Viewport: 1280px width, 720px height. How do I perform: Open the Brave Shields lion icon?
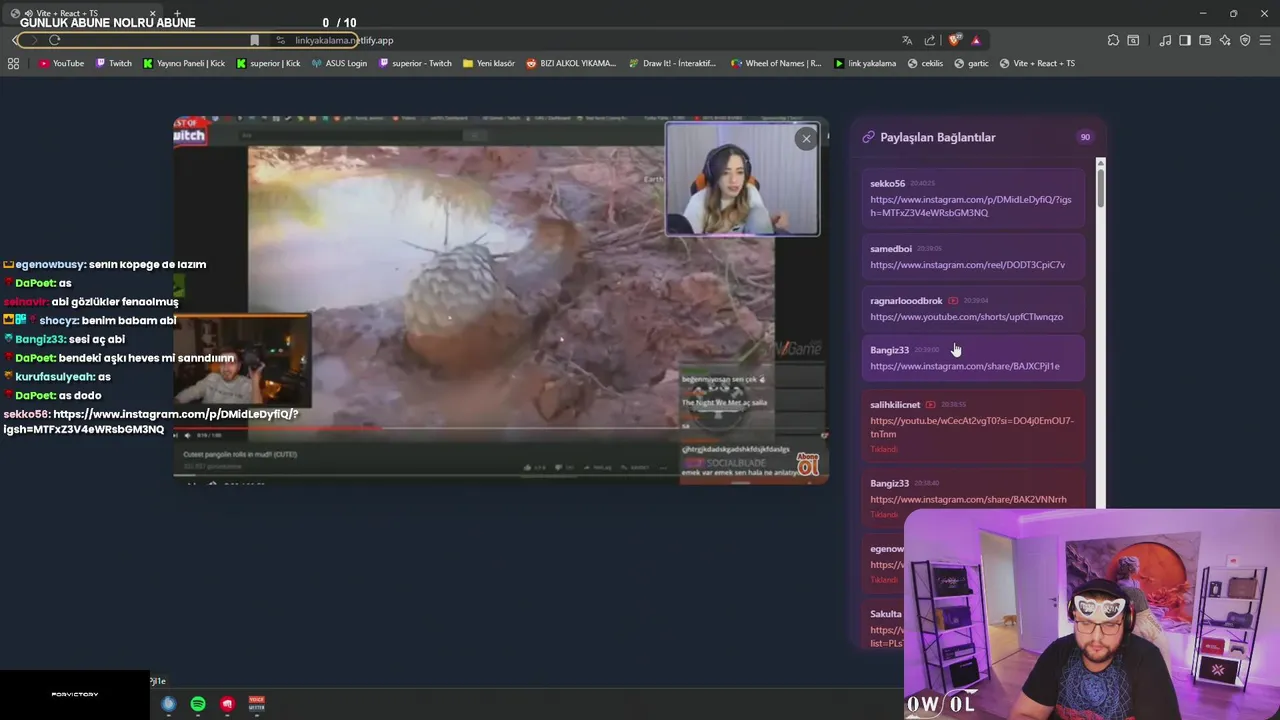[954, 40]
